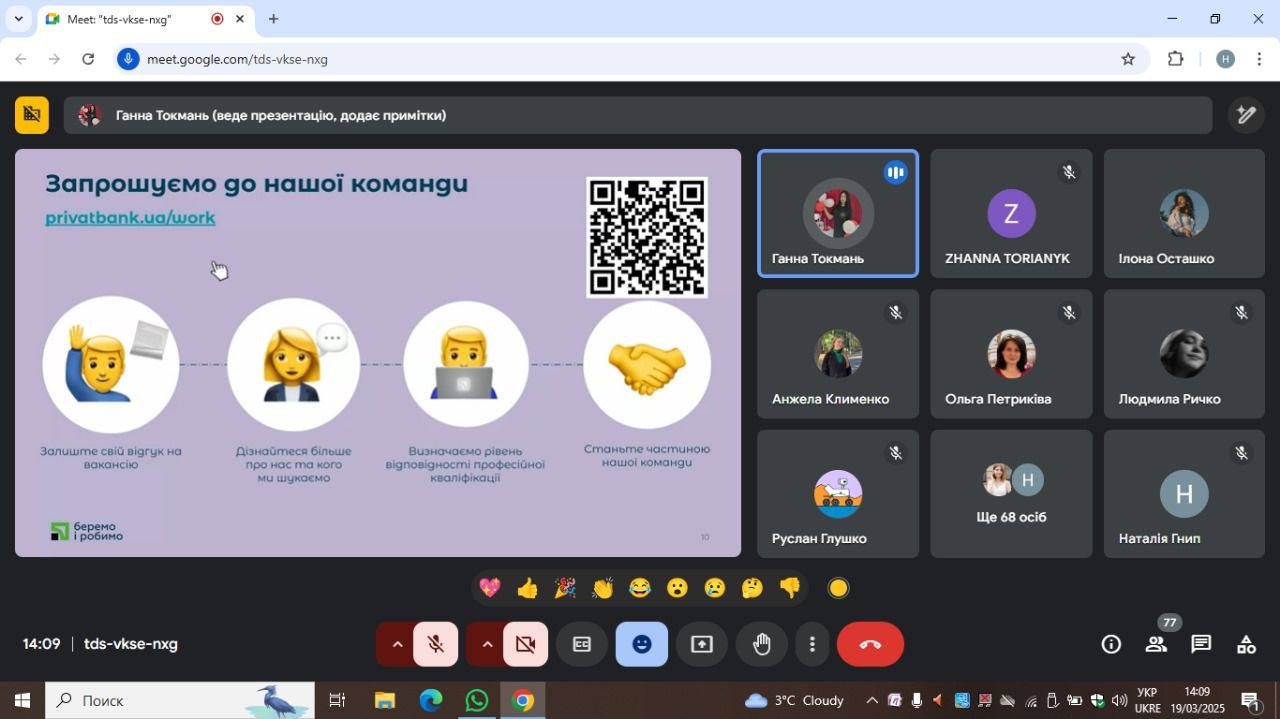Image resolution: width=1280 pixels, height=719 pixels.
Task: Select Ганна Токмань's video tile
Action: point(838,213)
